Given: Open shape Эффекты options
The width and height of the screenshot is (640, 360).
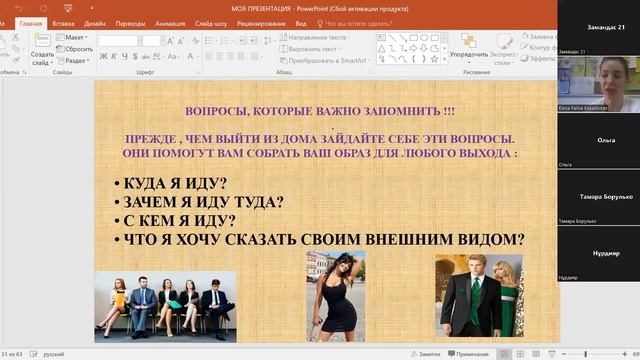Looking at the screenshot, I should click(539, 58).
